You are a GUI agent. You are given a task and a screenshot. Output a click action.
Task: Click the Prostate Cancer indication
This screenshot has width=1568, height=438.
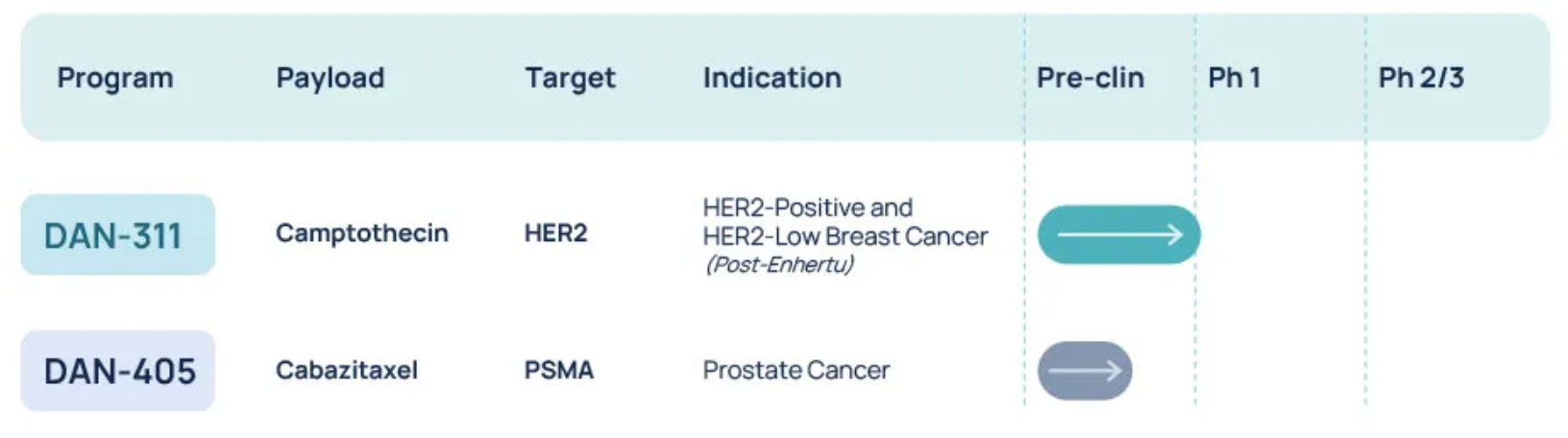[x=796, y=370]
